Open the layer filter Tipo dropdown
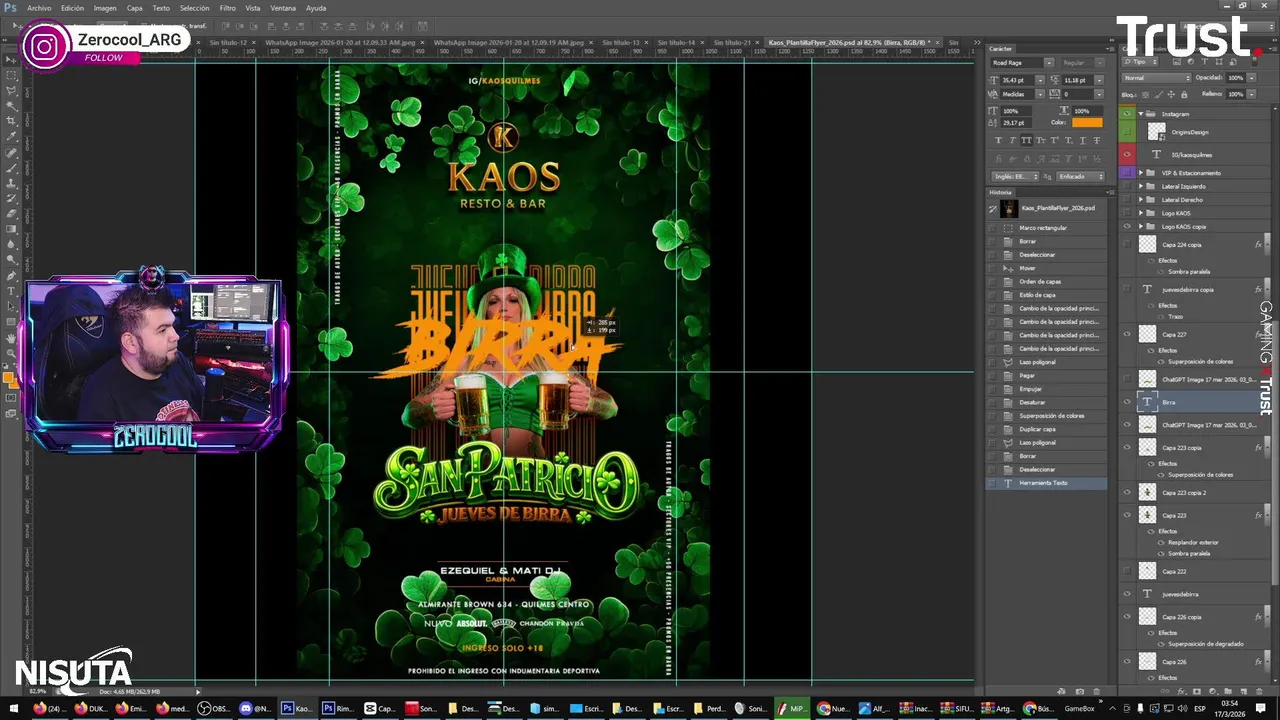This screenshot has width=1280, height=720. click(x=1138, y=62)
